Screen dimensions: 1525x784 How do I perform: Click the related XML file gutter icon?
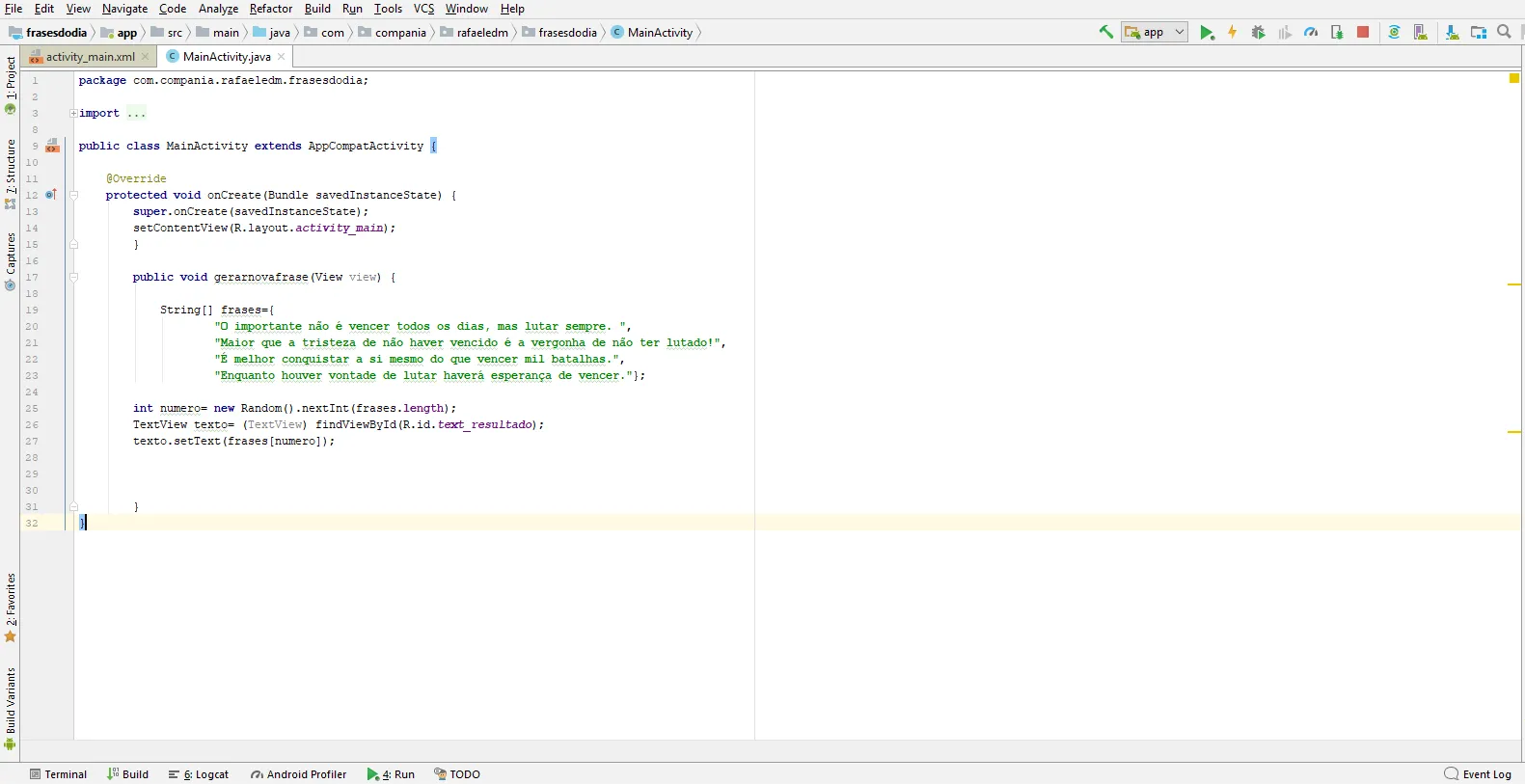(x=52, y=146)
